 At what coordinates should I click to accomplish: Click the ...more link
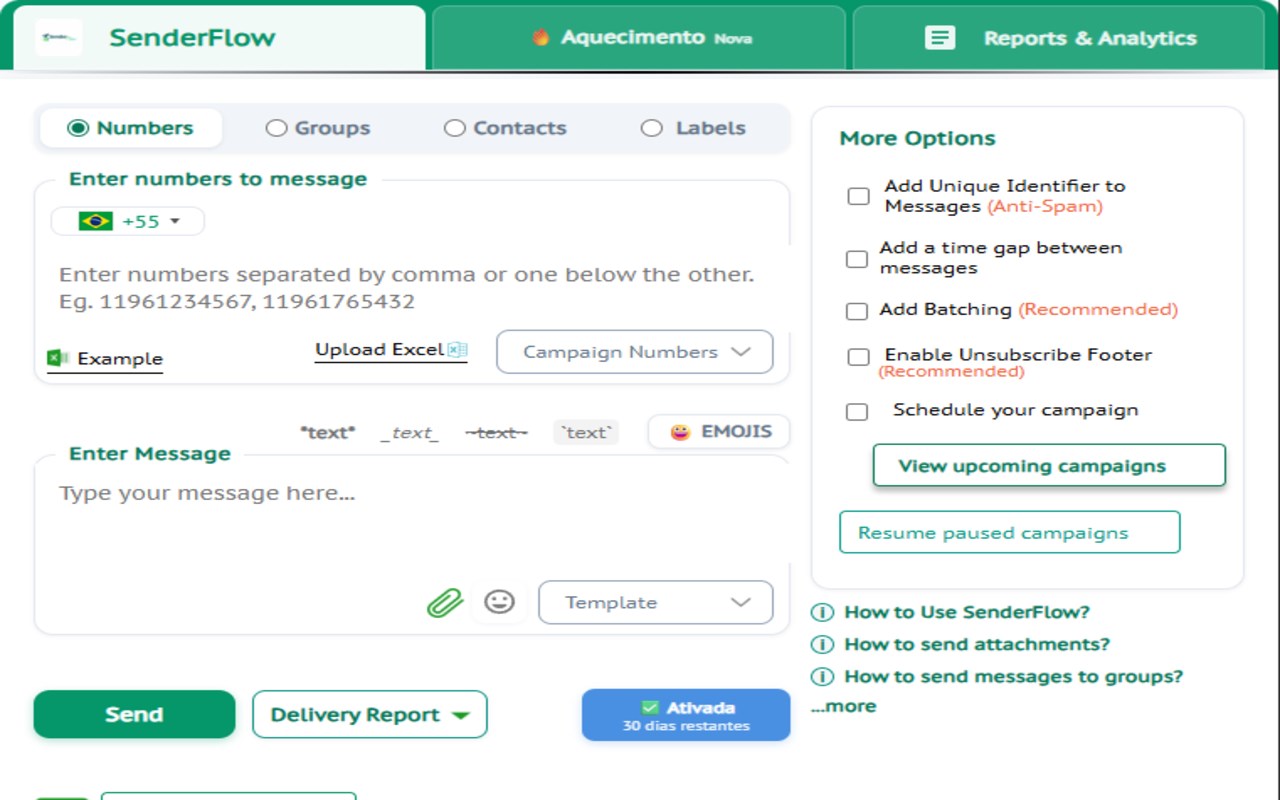tap(843, 706)
